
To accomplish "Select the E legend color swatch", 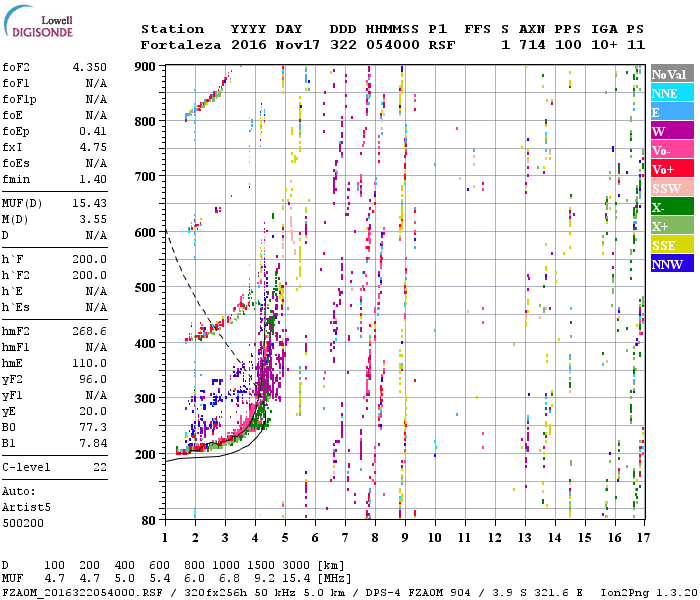I will [672, 111].
